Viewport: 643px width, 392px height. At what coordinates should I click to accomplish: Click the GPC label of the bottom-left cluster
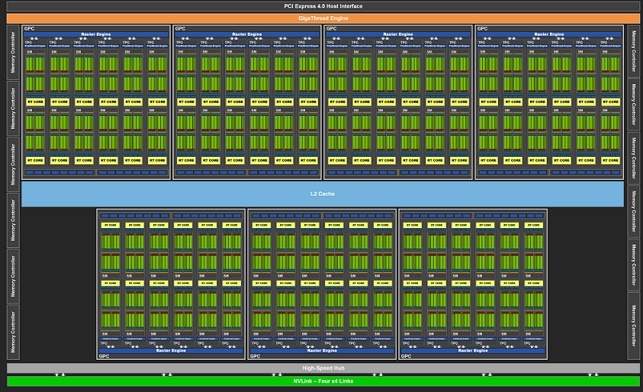[x=104, y=356]
